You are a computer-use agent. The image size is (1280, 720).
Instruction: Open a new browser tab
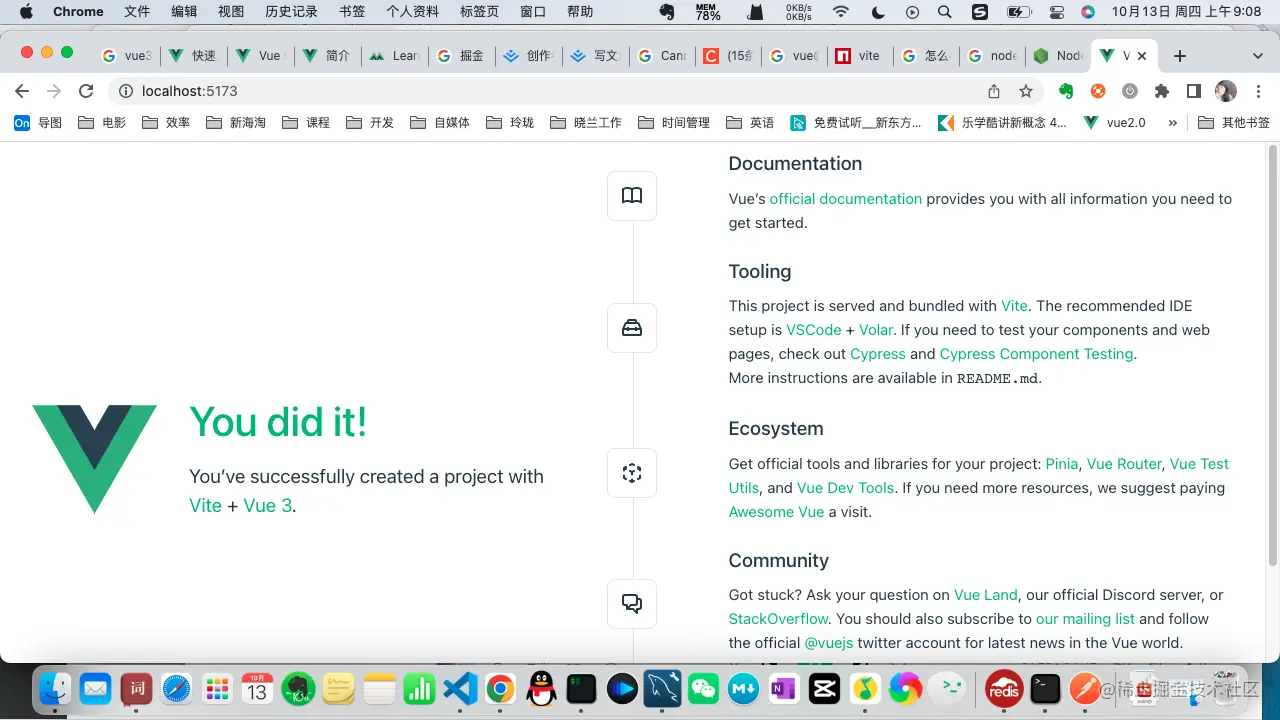[1180, 56]
